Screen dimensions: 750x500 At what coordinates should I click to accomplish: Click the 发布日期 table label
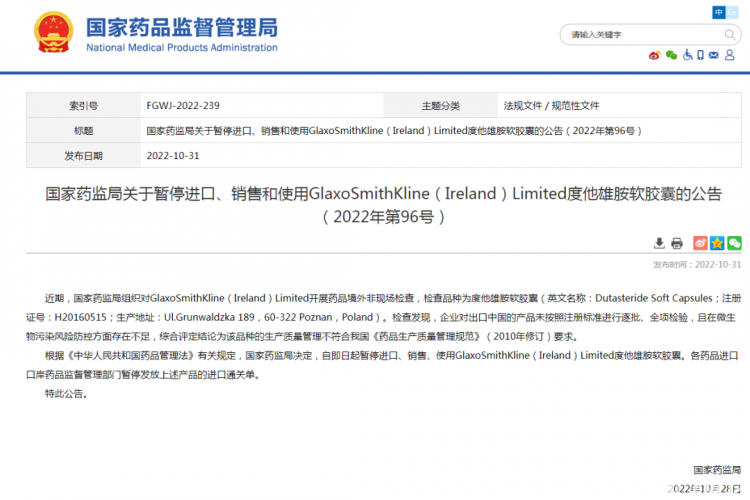(x=84, y=156)
